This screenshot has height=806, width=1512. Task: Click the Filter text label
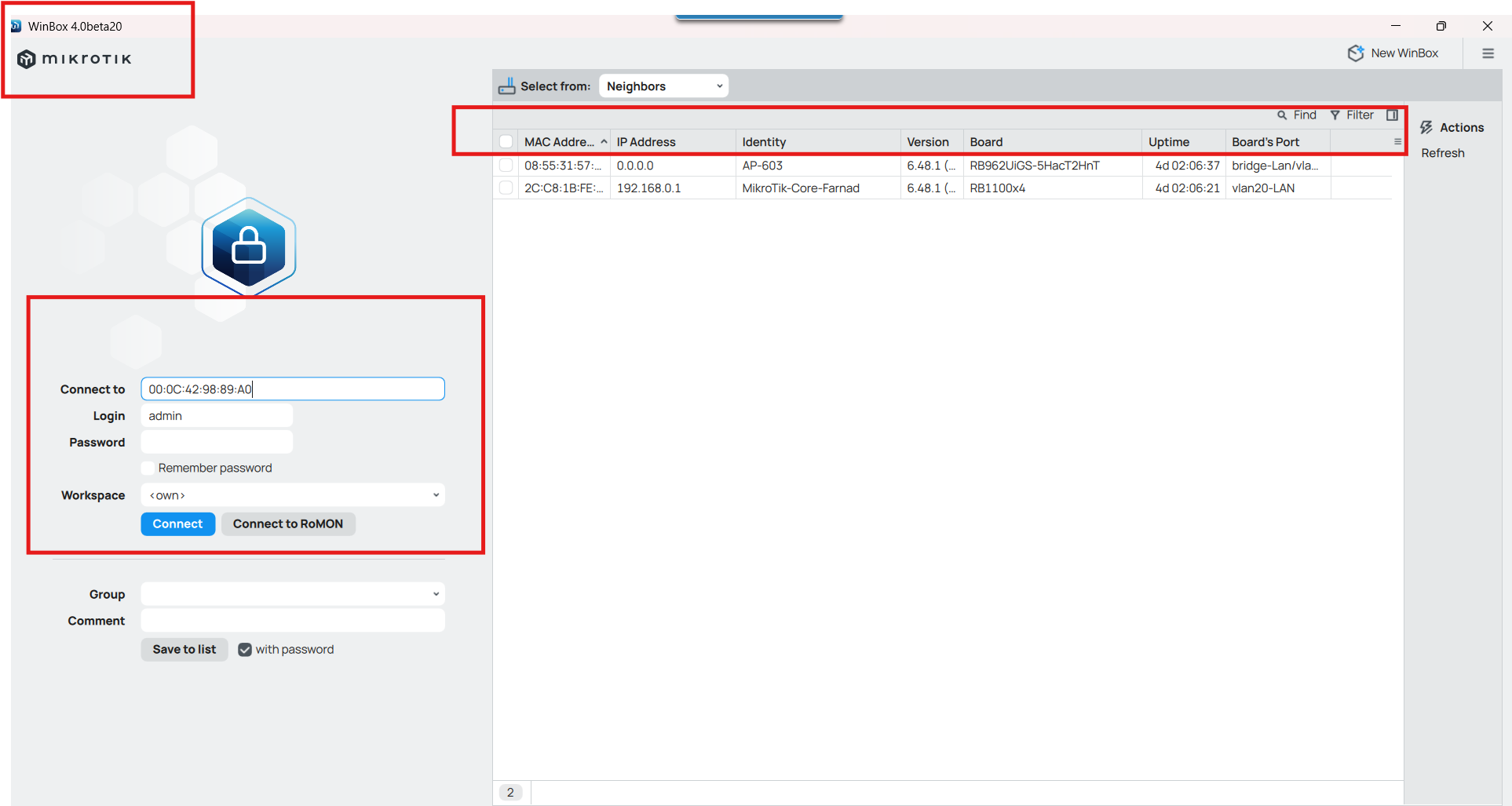(x=1360, y=115)
